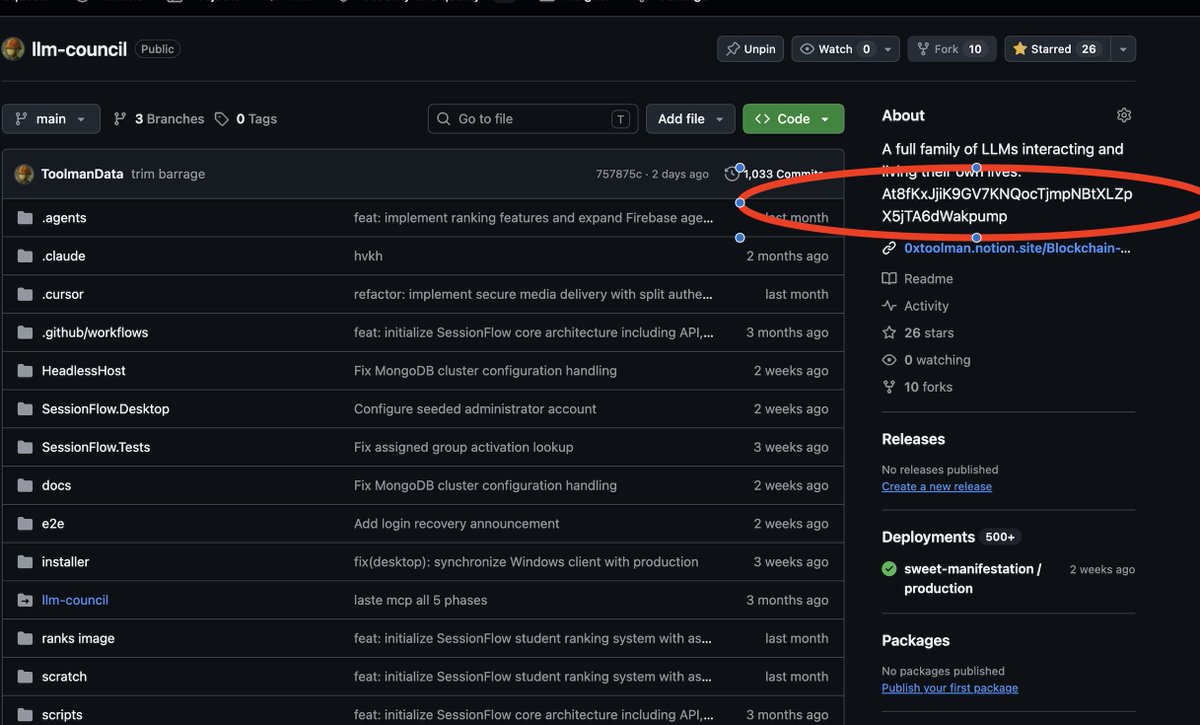Click folder icon beside ranks image
1200x725 pixels.
25,638
